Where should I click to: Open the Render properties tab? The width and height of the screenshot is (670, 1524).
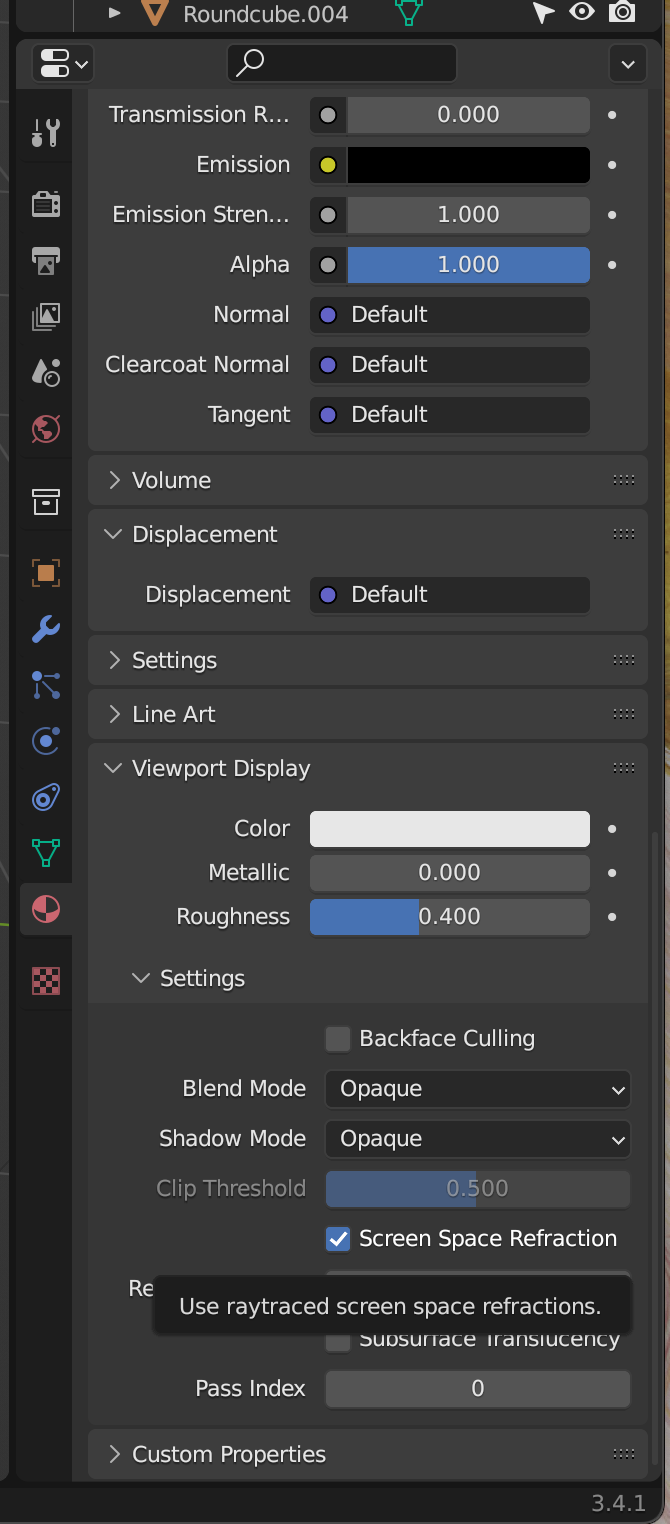46,204
